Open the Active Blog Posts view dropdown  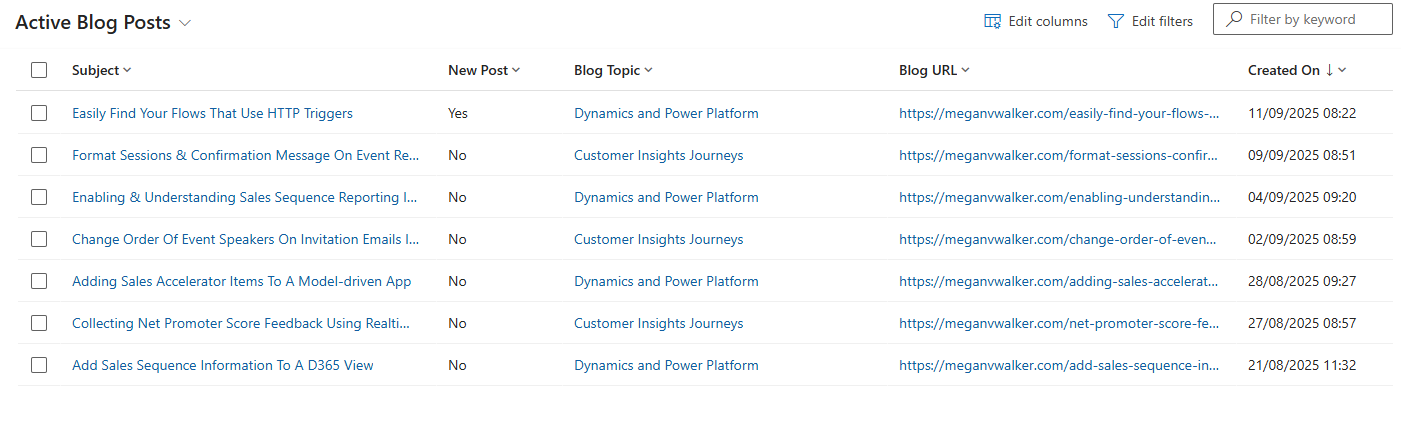pos(185,24)
